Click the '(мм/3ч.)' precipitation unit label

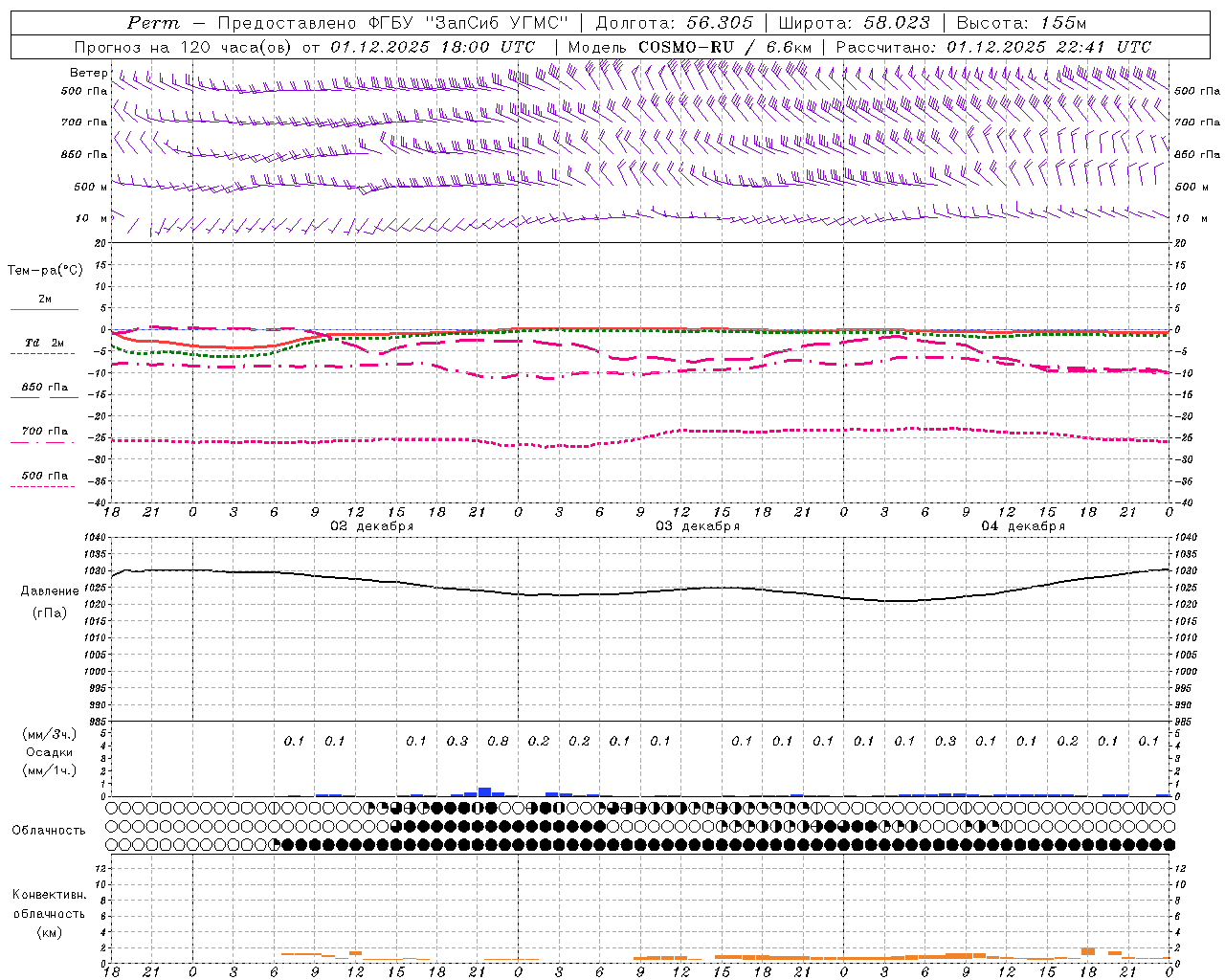pyautogui.click(x=49, y=734)
